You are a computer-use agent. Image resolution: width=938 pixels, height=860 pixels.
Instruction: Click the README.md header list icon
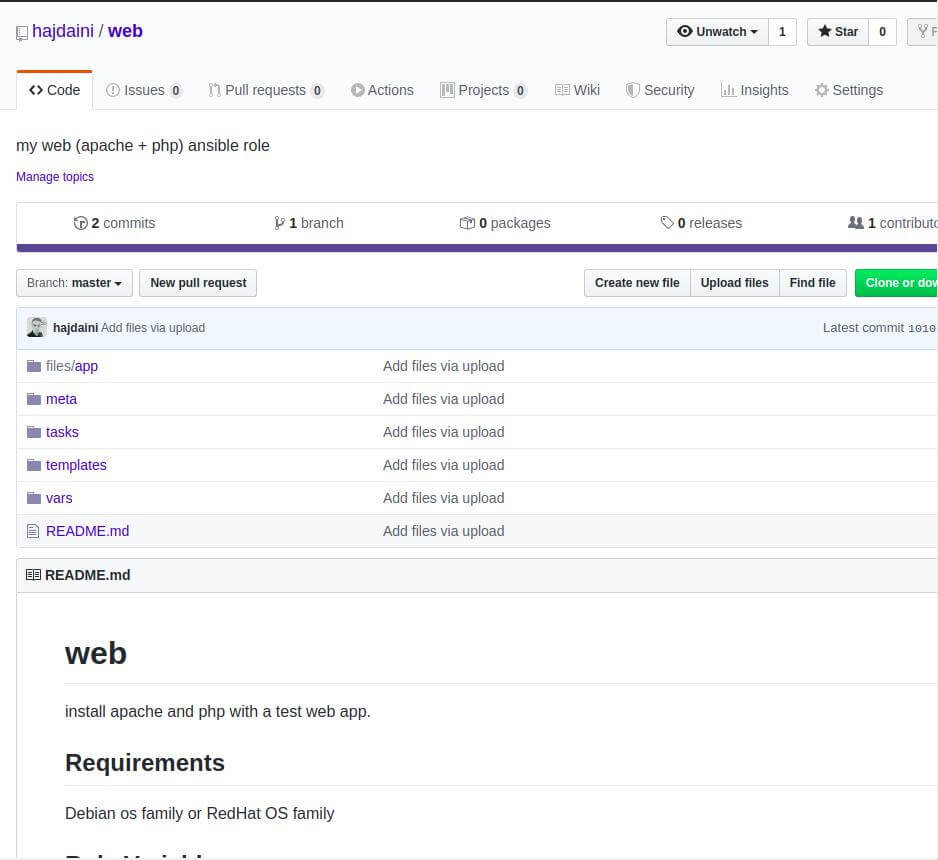tap(33, 575)
